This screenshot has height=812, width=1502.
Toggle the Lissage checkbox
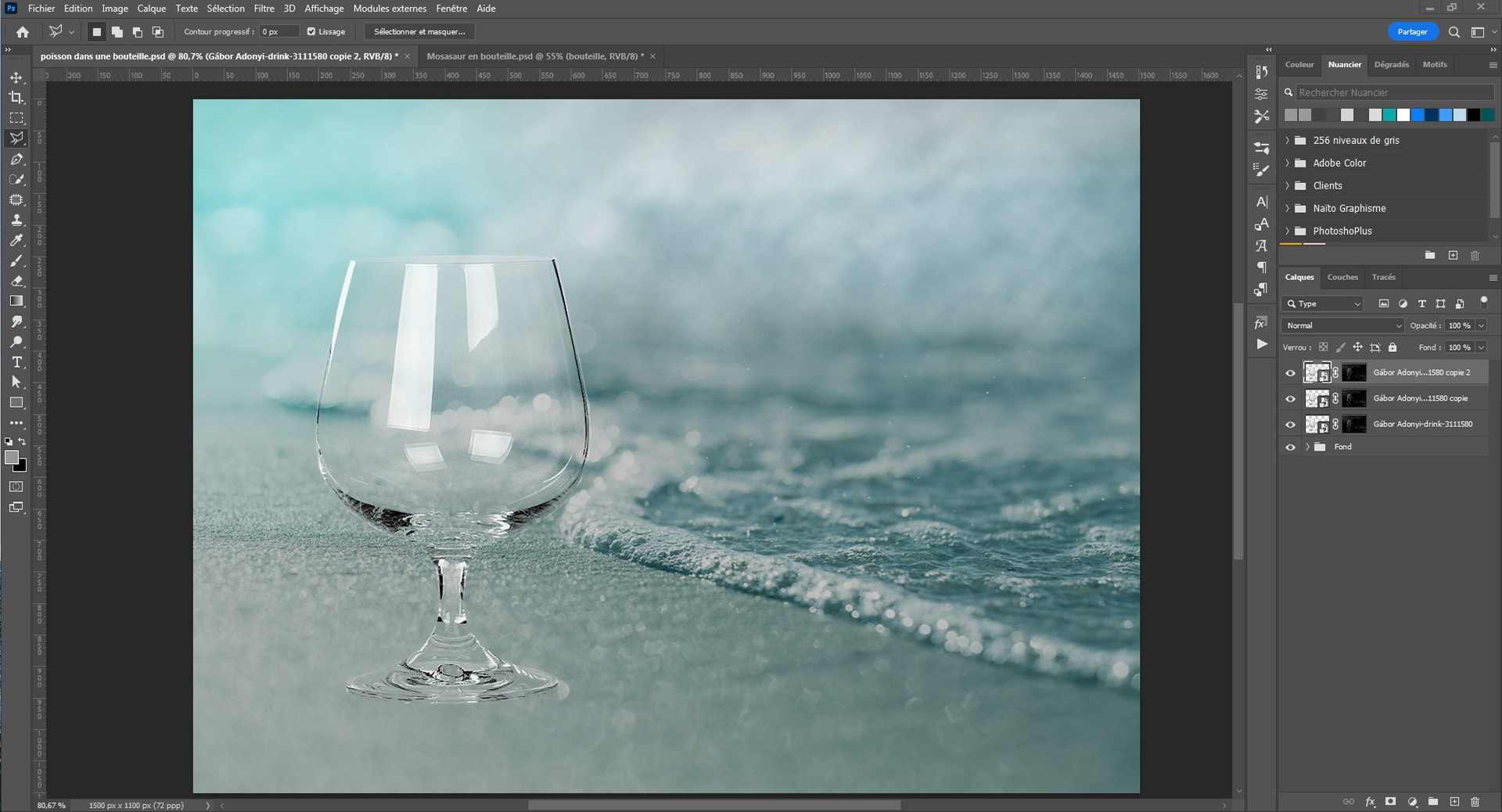click(311, 32)
